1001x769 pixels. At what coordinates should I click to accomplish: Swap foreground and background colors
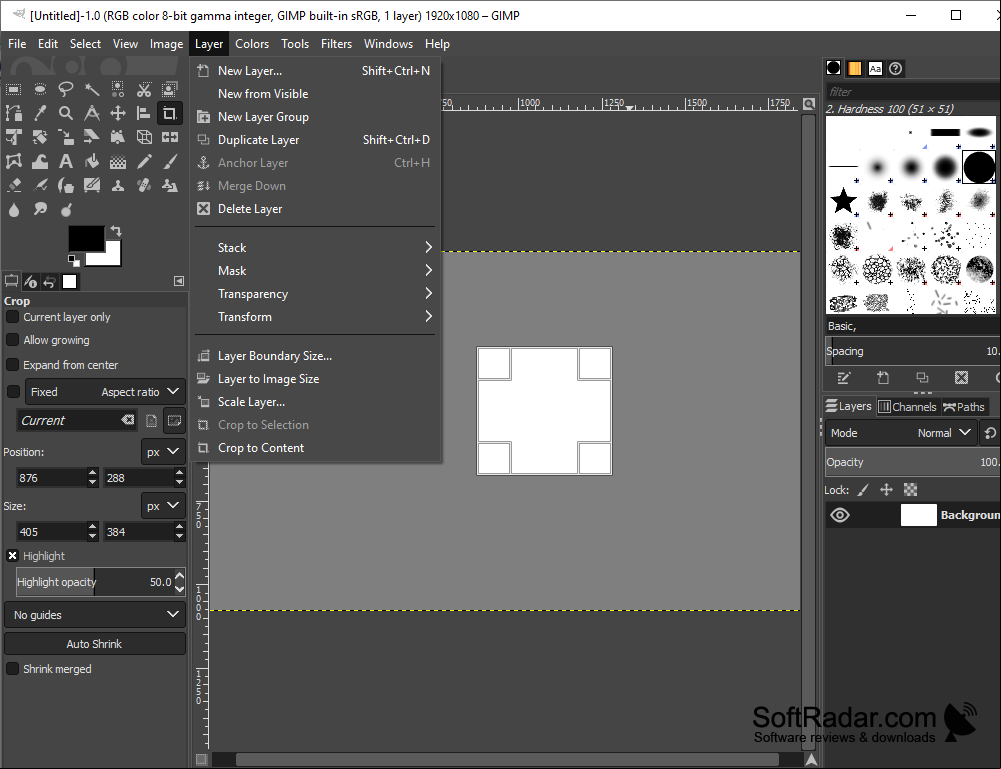116,230
